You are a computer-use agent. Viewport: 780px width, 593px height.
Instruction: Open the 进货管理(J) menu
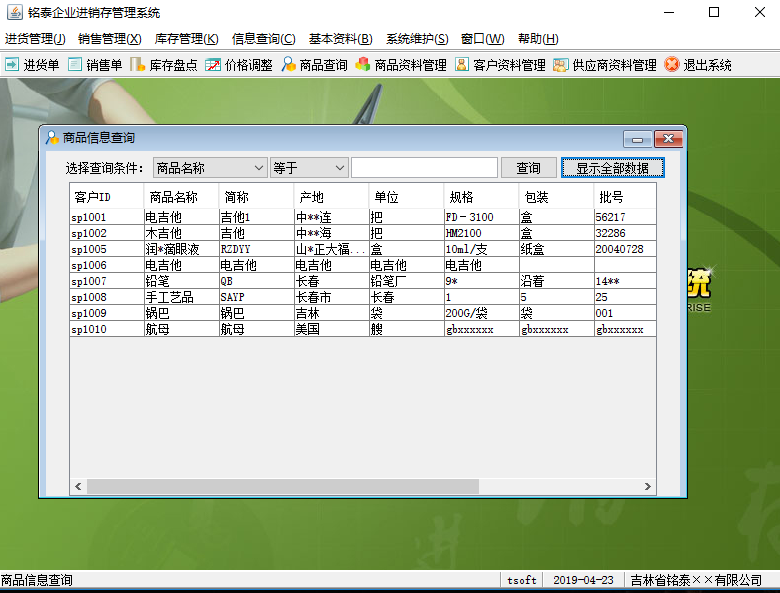pos(35,39)
